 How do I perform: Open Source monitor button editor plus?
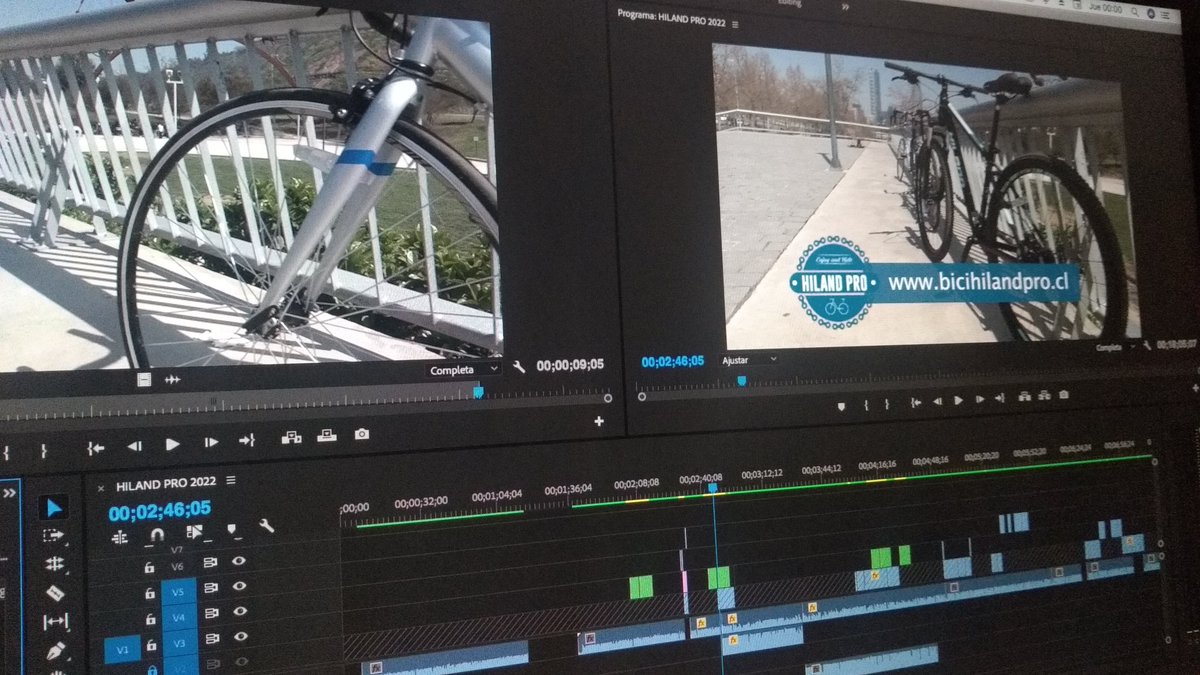[598, 421]
